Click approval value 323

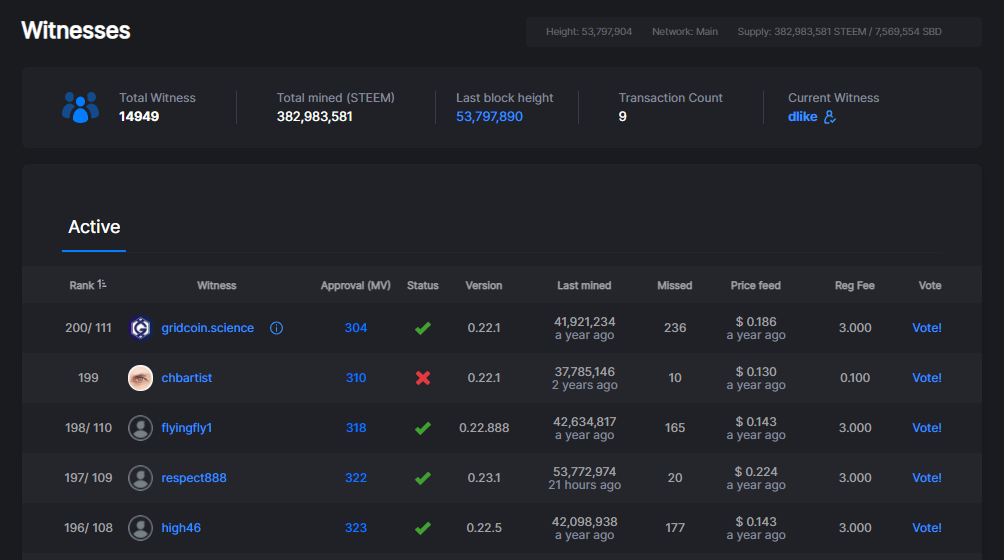(356, 527)
